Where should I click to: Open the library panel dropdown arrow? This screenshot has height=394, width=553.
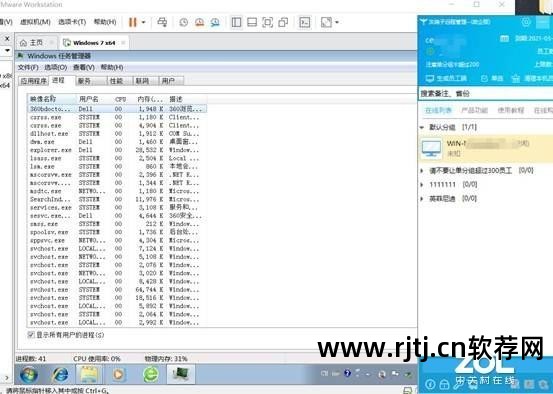[7, 50]
